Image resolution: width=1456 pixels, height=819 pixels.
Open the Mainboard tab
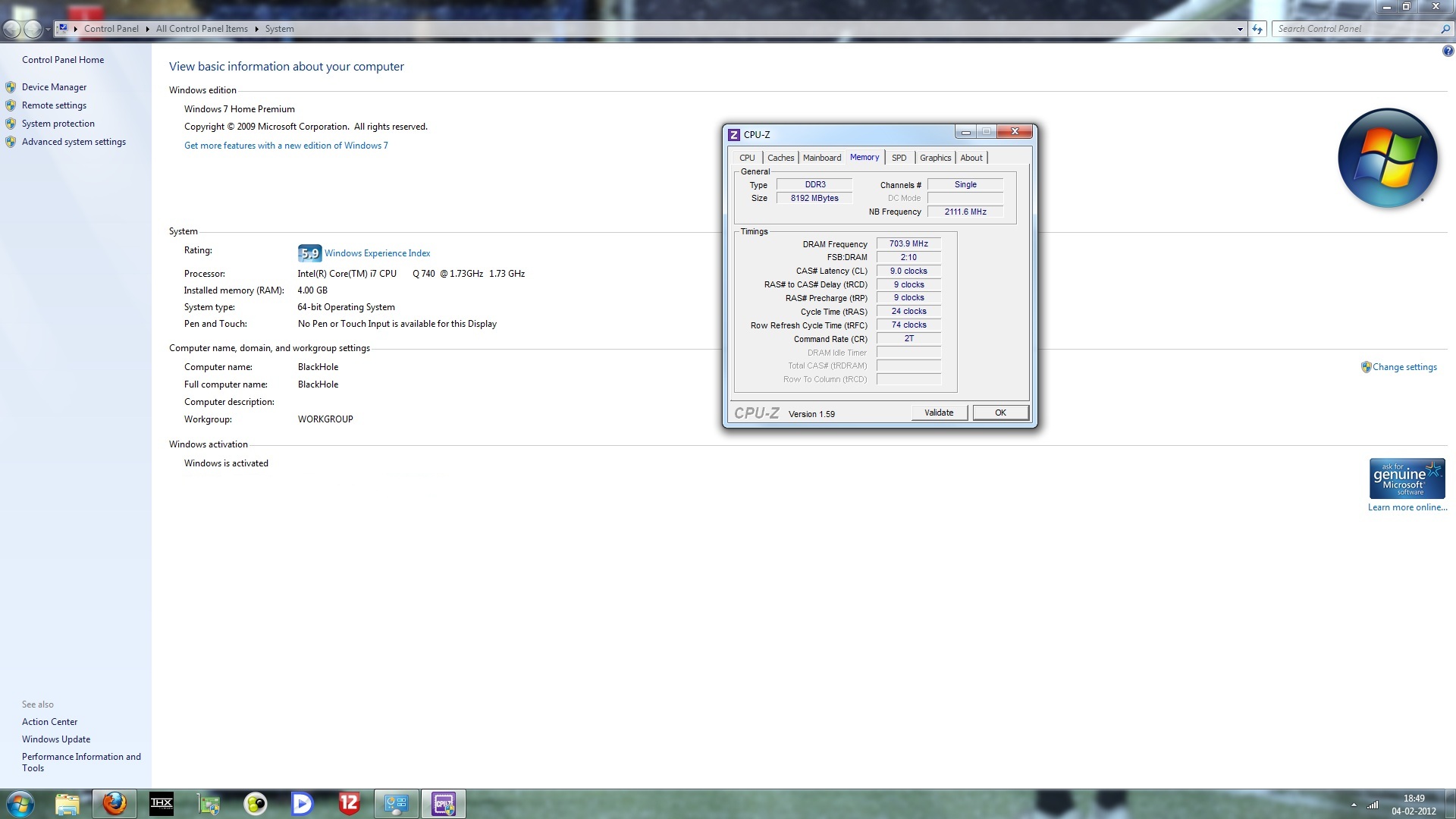point(822,158)
